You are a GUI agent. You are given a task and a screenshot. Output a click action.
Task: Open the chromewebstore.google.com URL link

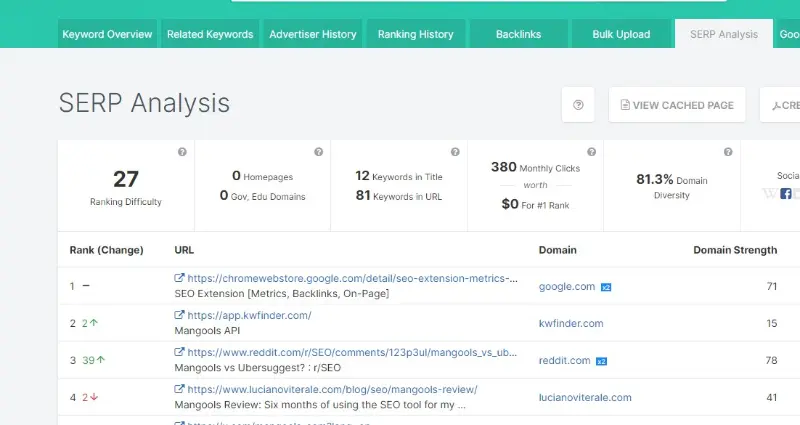pyautogui.click(x=353, y=278)
